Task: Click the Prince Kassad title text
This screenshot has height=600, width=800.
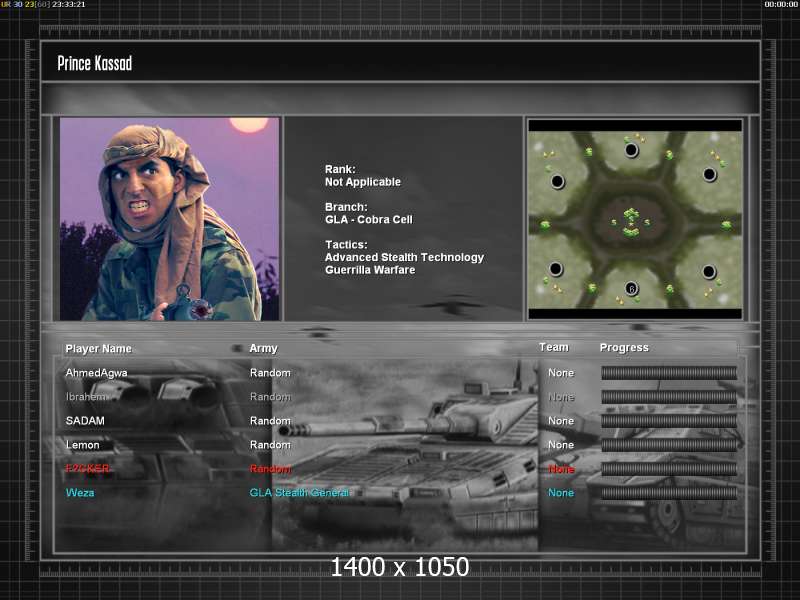Action: point(94,63)
